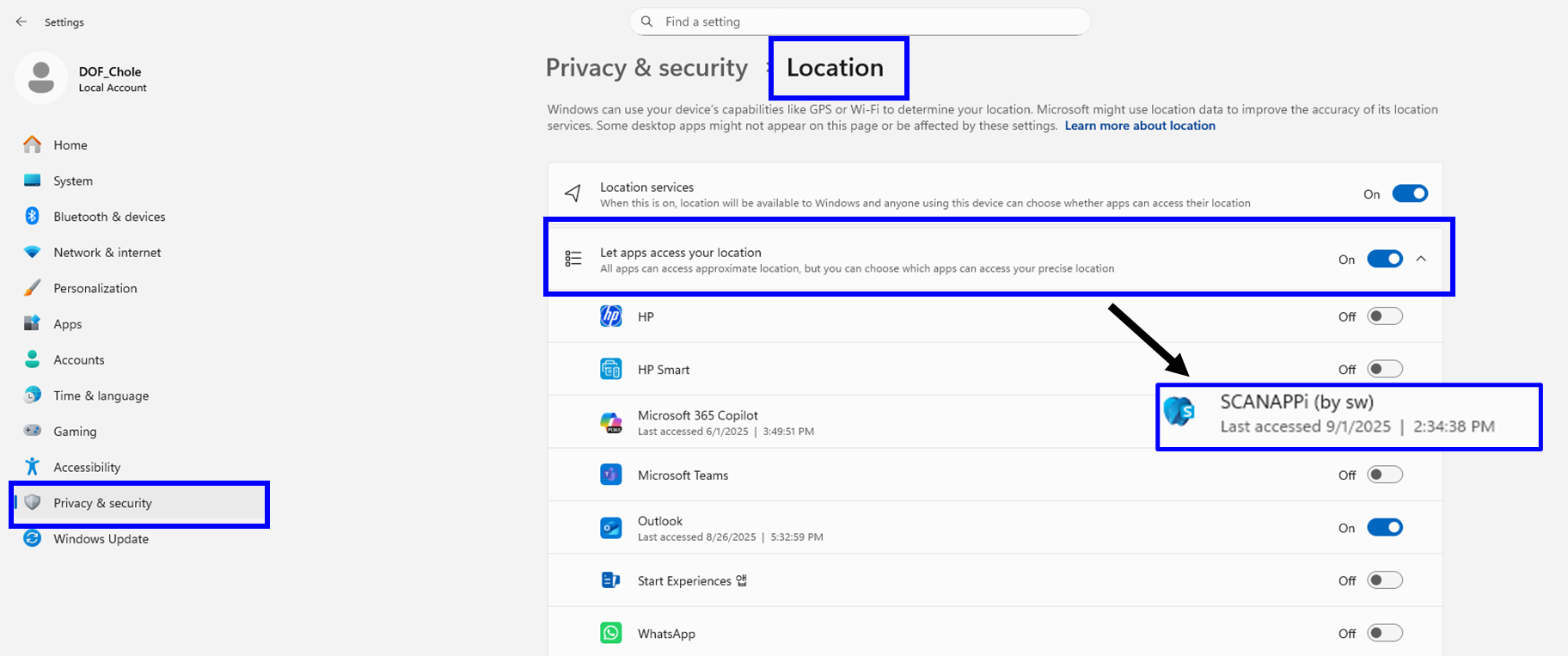Enable WhatsApp location access toggle
This screenshot has width=1568, height=656.
[x=1384, y=634]
